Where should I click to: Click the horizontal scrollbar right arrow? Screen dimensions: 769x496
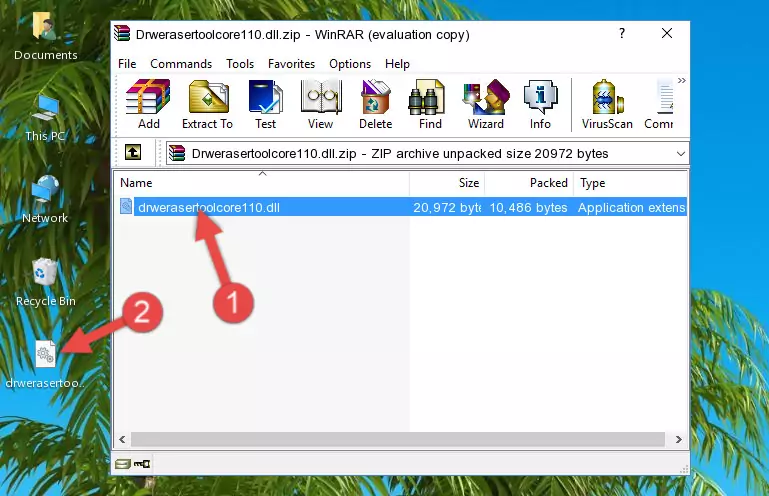pyautogui.click(x=679, y=440)
